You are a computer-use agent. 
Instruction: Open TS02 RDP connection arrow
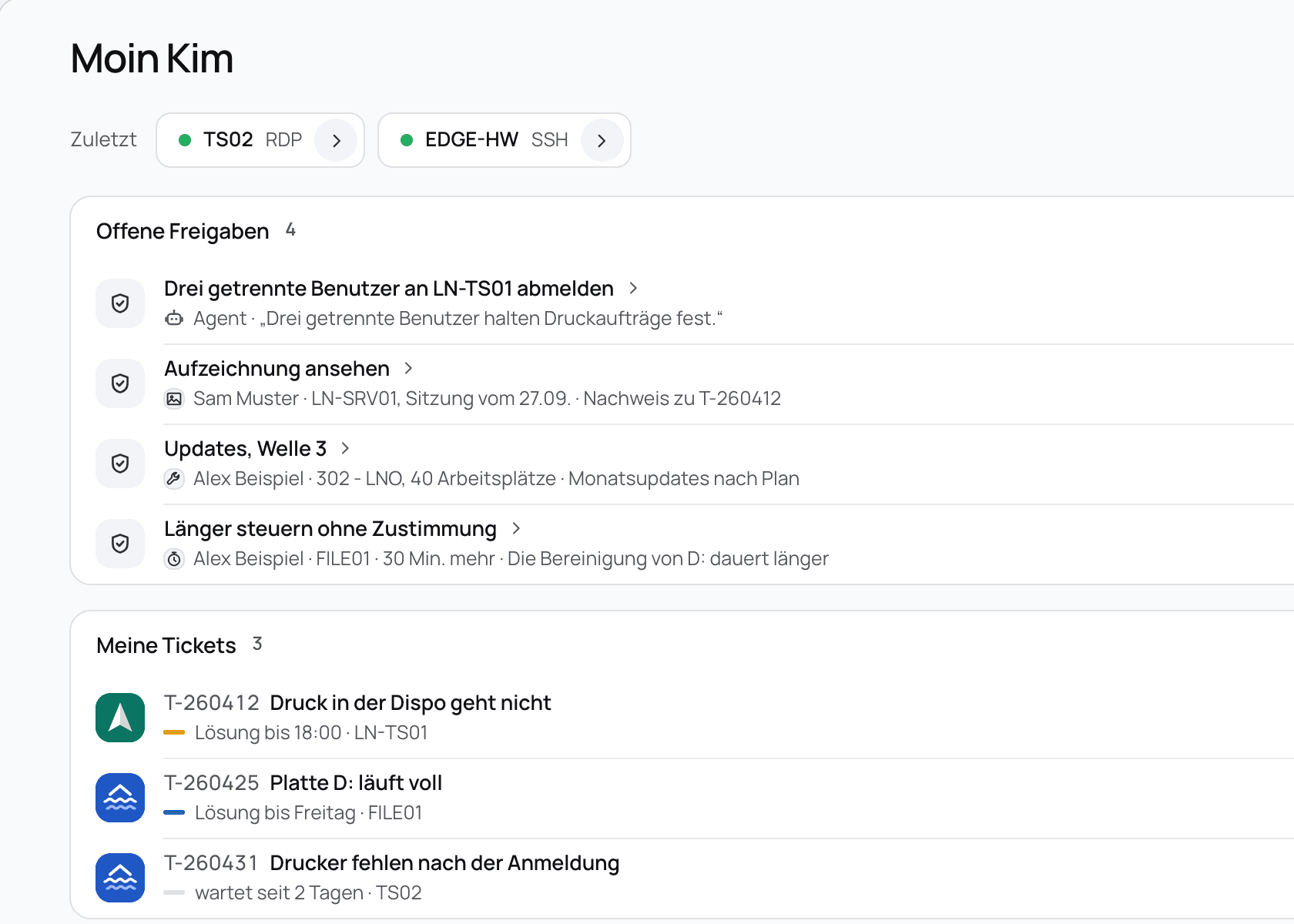(336, 140)
